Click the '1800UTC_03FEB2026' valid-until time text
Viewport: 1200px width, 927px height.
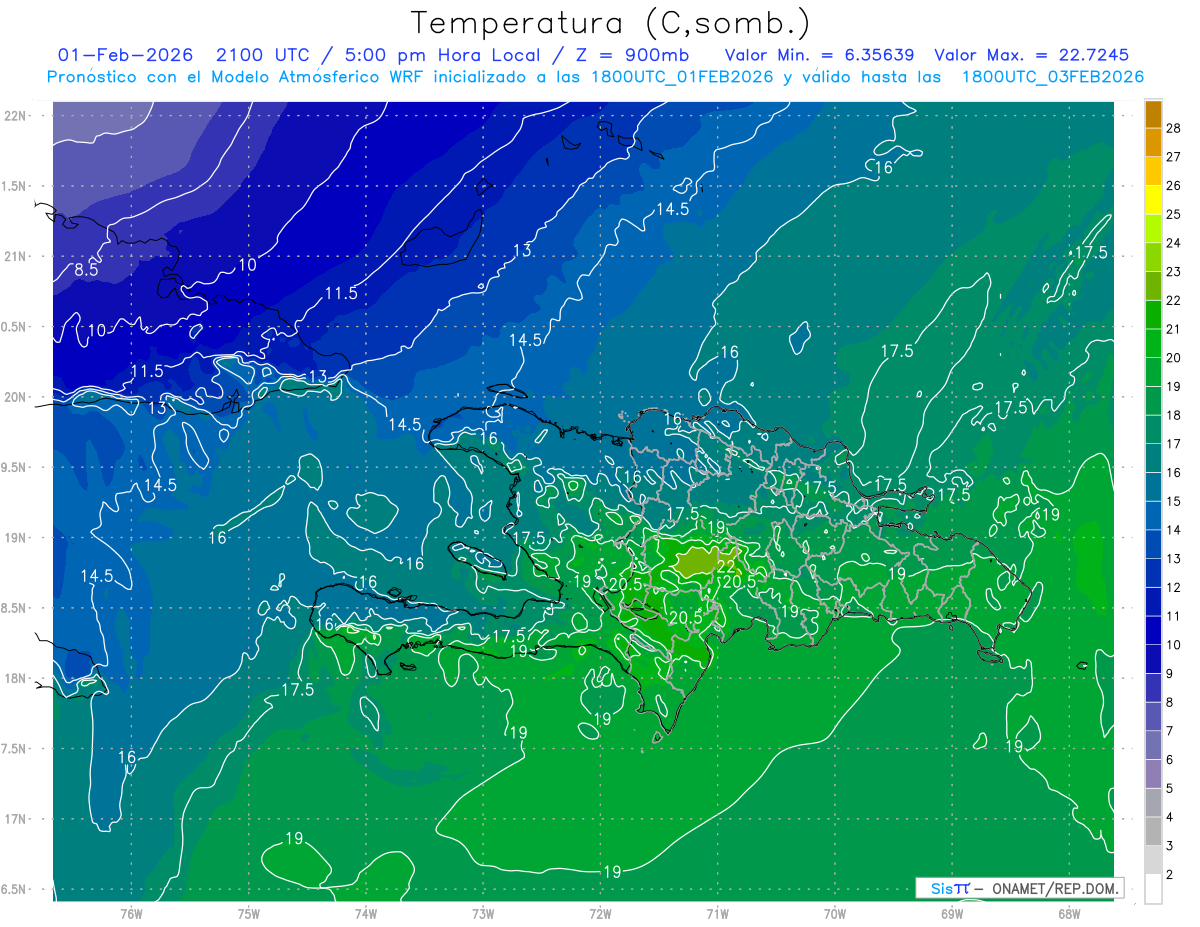pos(1052,77)
